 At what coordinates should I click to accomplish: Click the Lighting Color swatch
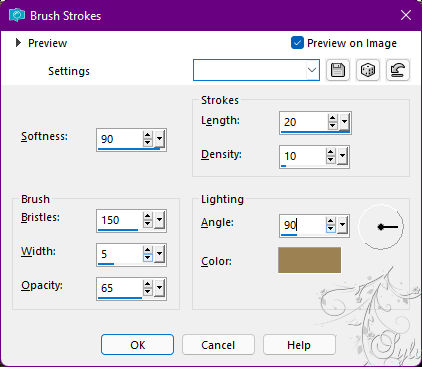click(309, 260)
